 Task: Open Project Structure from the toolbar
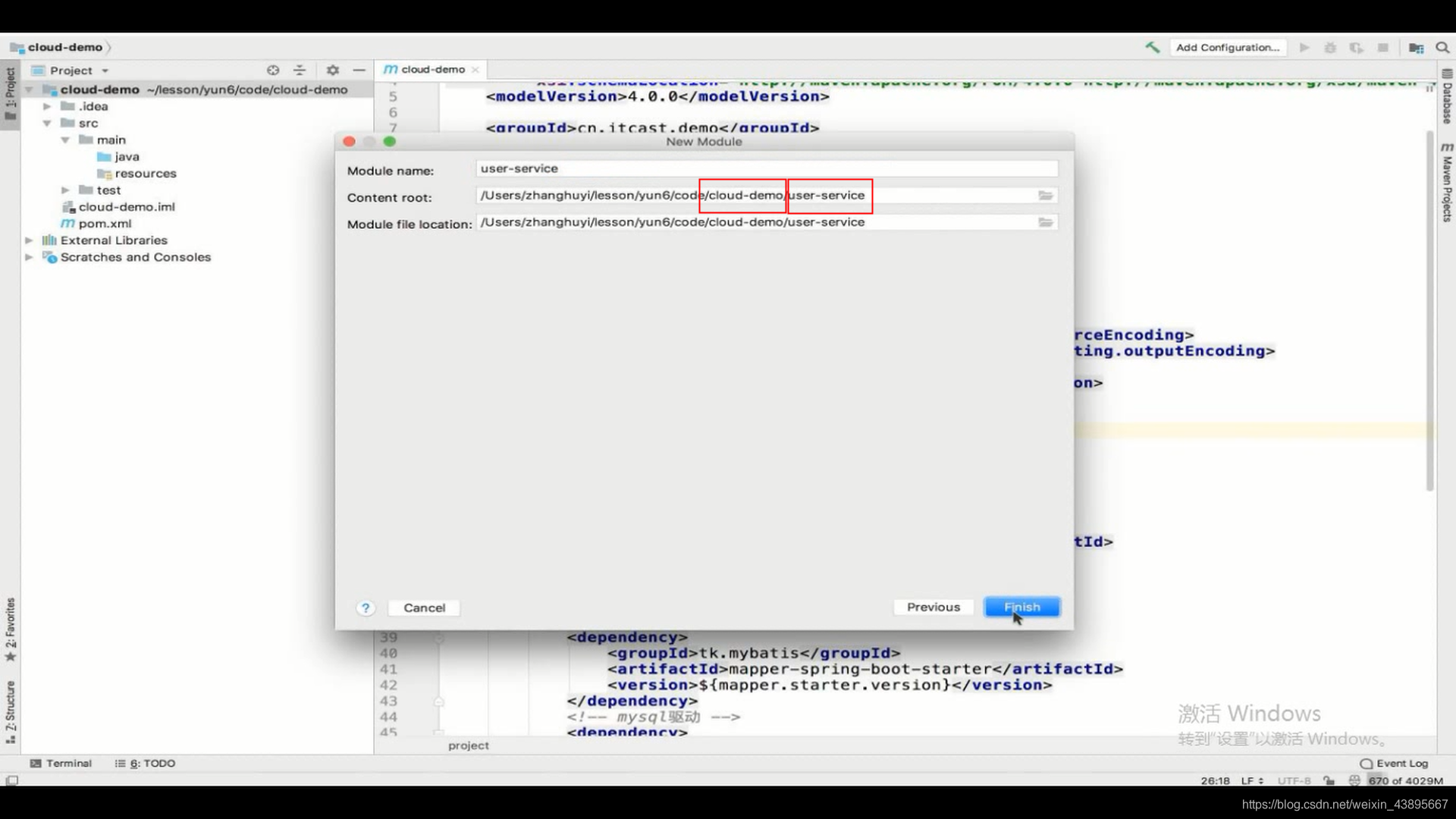pos(1416,47)
